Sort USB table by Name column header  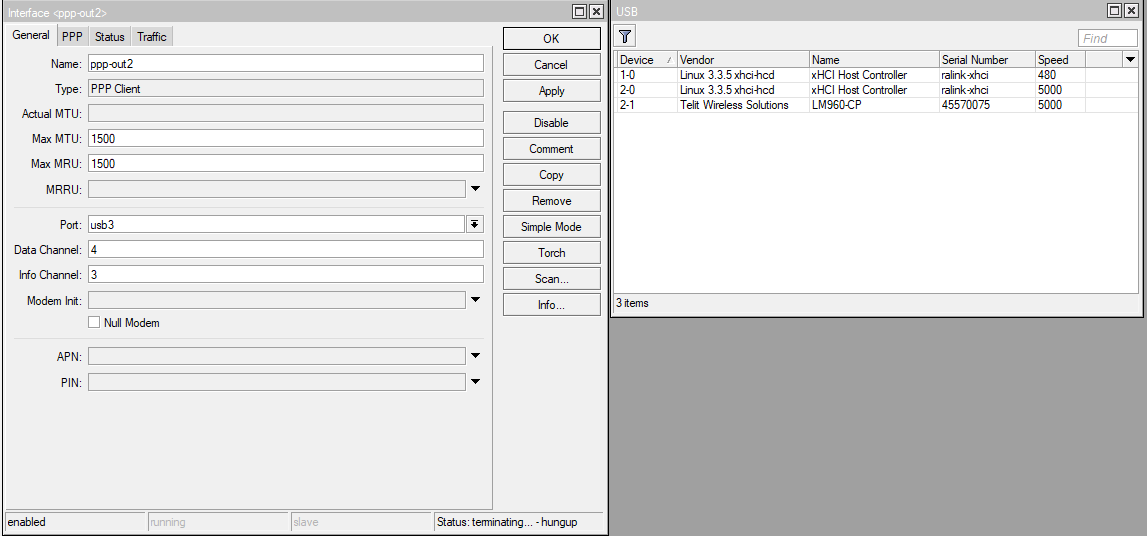tap(874, 60)
